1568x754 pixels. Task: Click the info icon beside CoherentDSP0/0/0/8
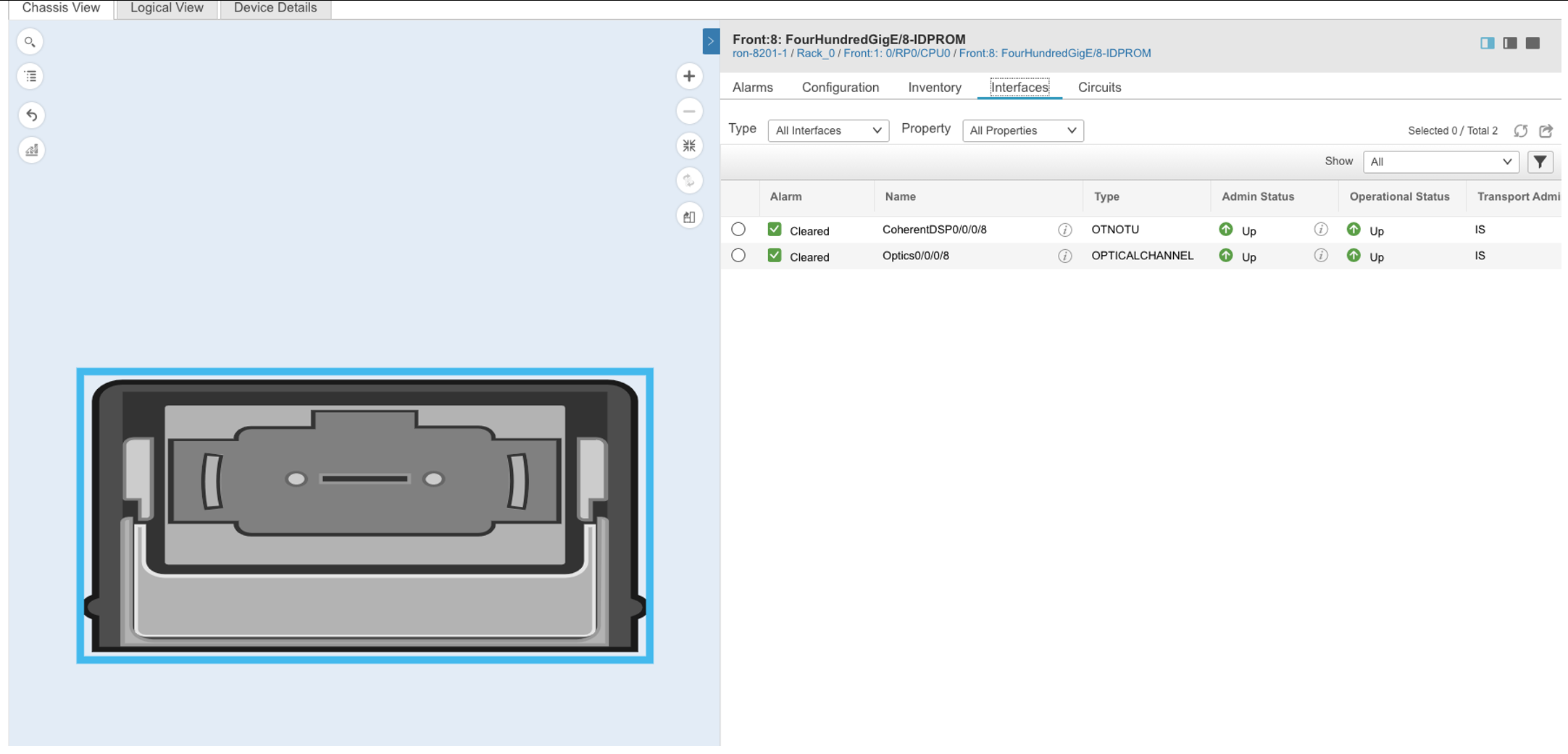click(1064, 229)
